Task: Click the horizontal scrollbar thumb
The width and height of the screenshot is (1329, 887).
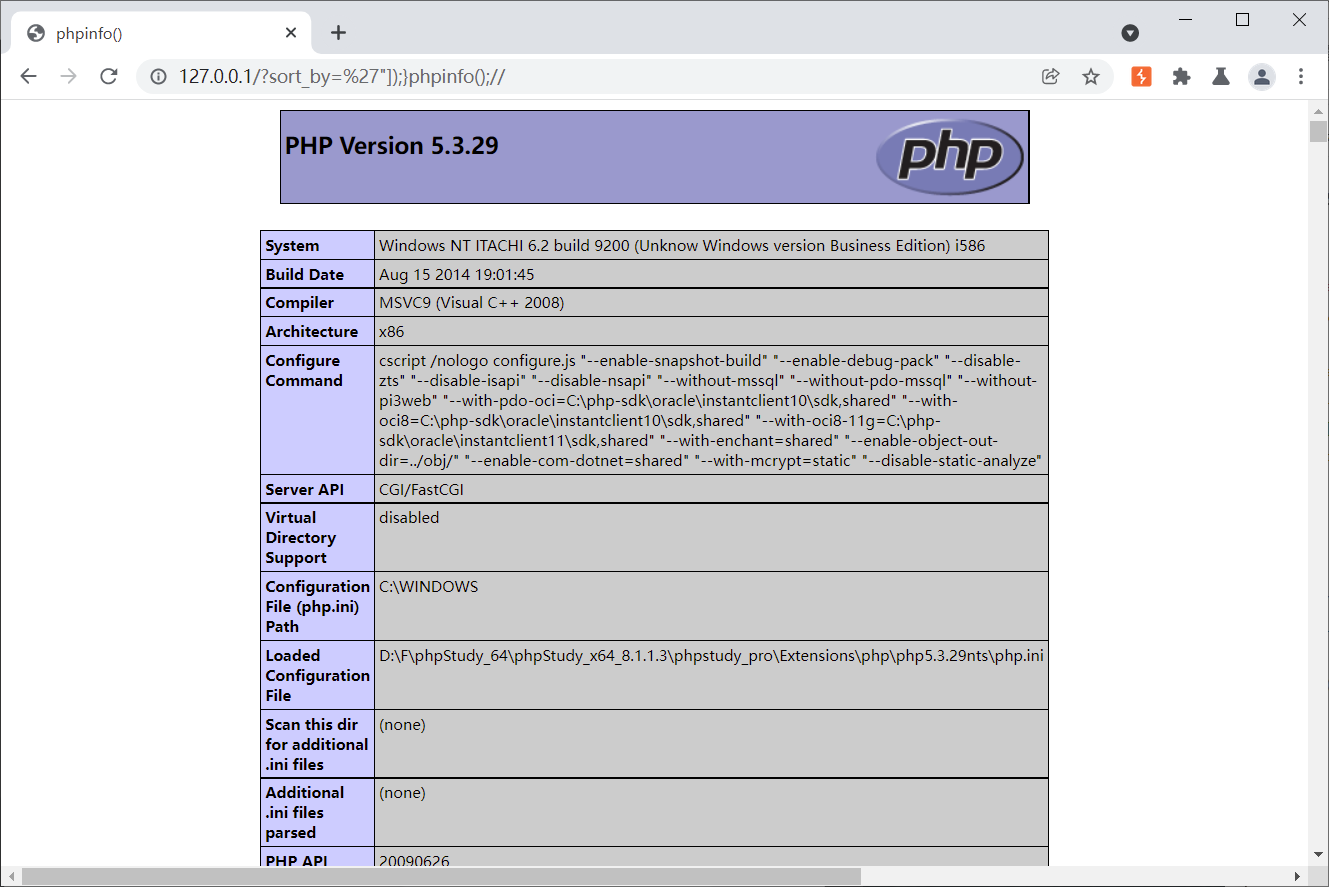Action: click(x=441, y=876)
